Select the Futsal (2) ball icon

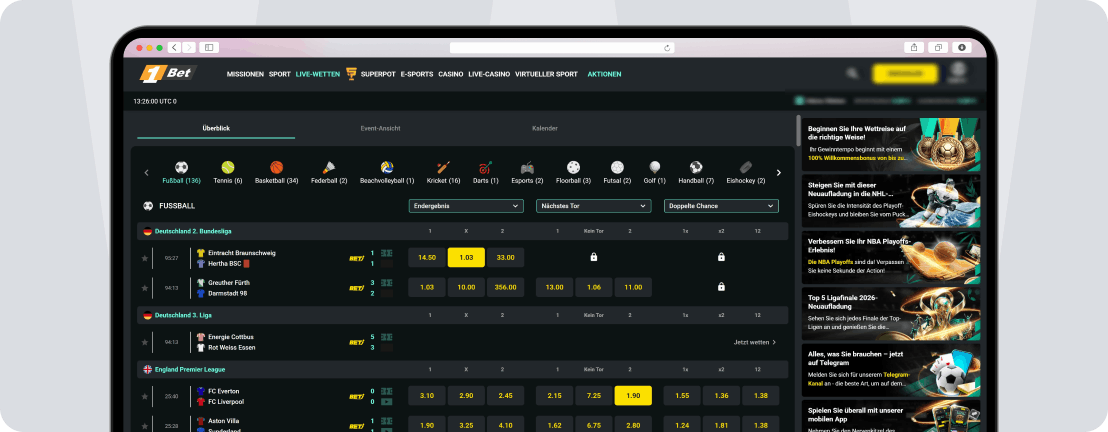pos(618,168)
